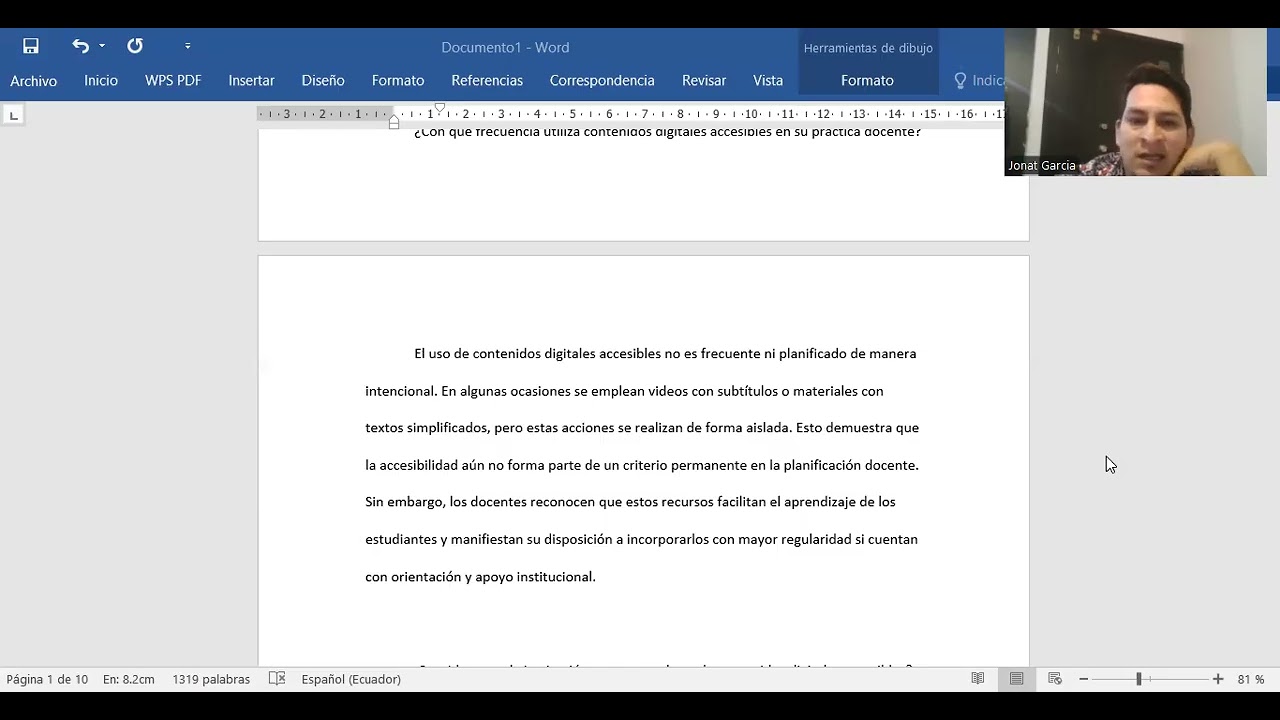Open Formato under Herramientas de dibujo
This screenshot has height=720, width=1280.
click(867, 80)
